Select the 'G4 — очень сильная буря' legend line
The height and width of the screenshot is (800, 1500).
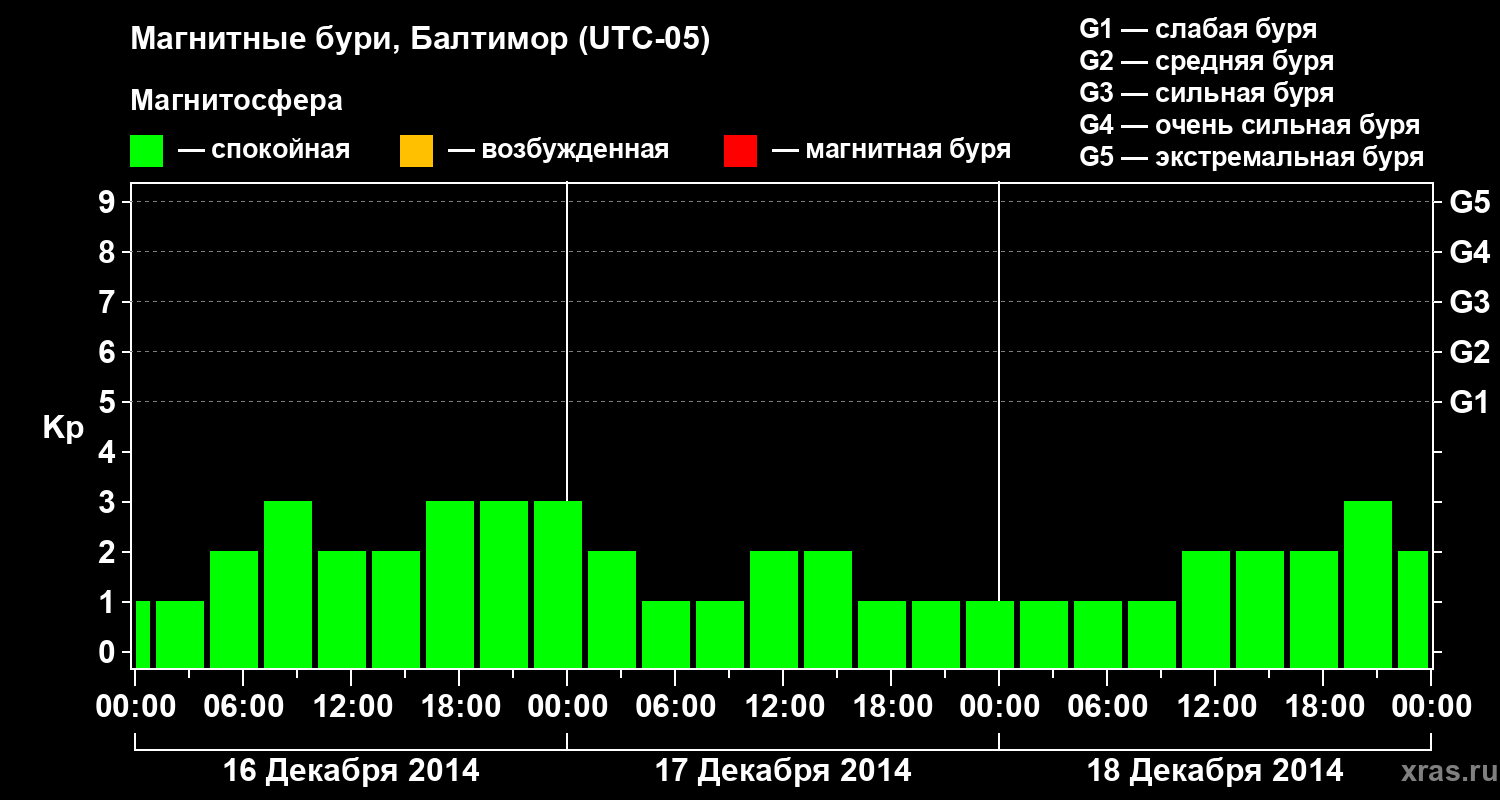pyautogui.click(x=1250, y=125)
